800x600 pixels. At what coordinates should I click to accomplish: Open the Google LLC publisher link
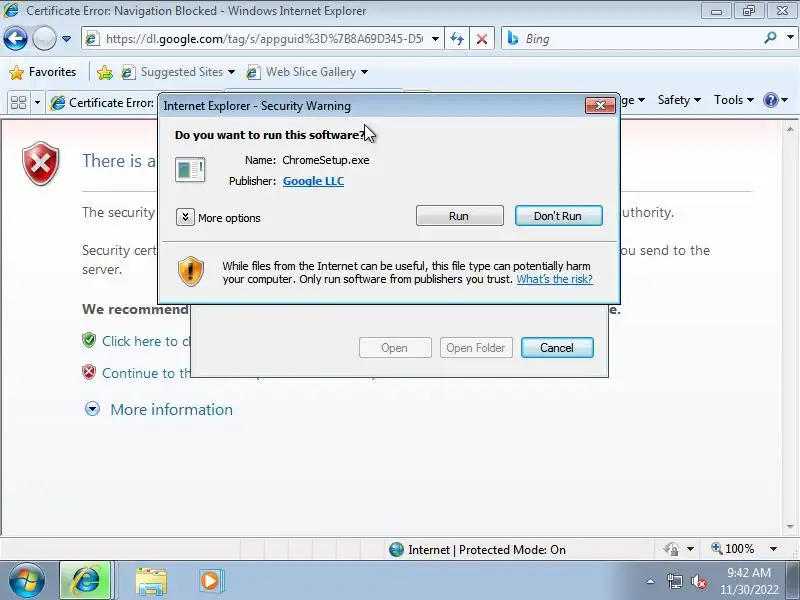pyautogui.click(x=313, y=181)
